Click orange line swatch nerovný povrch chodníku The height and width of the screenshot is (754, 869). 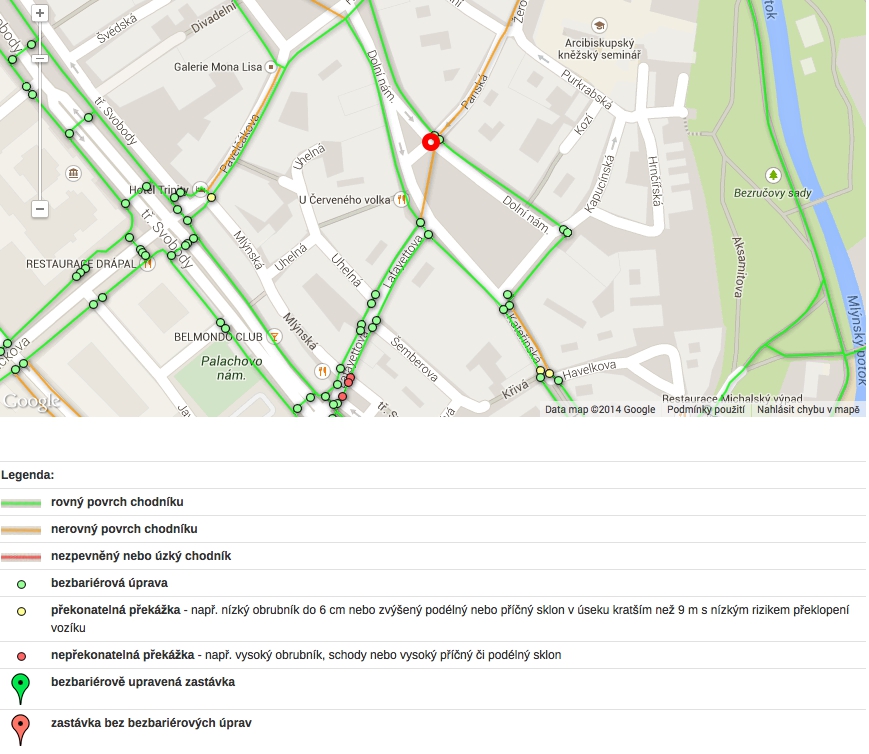[21, 529]
